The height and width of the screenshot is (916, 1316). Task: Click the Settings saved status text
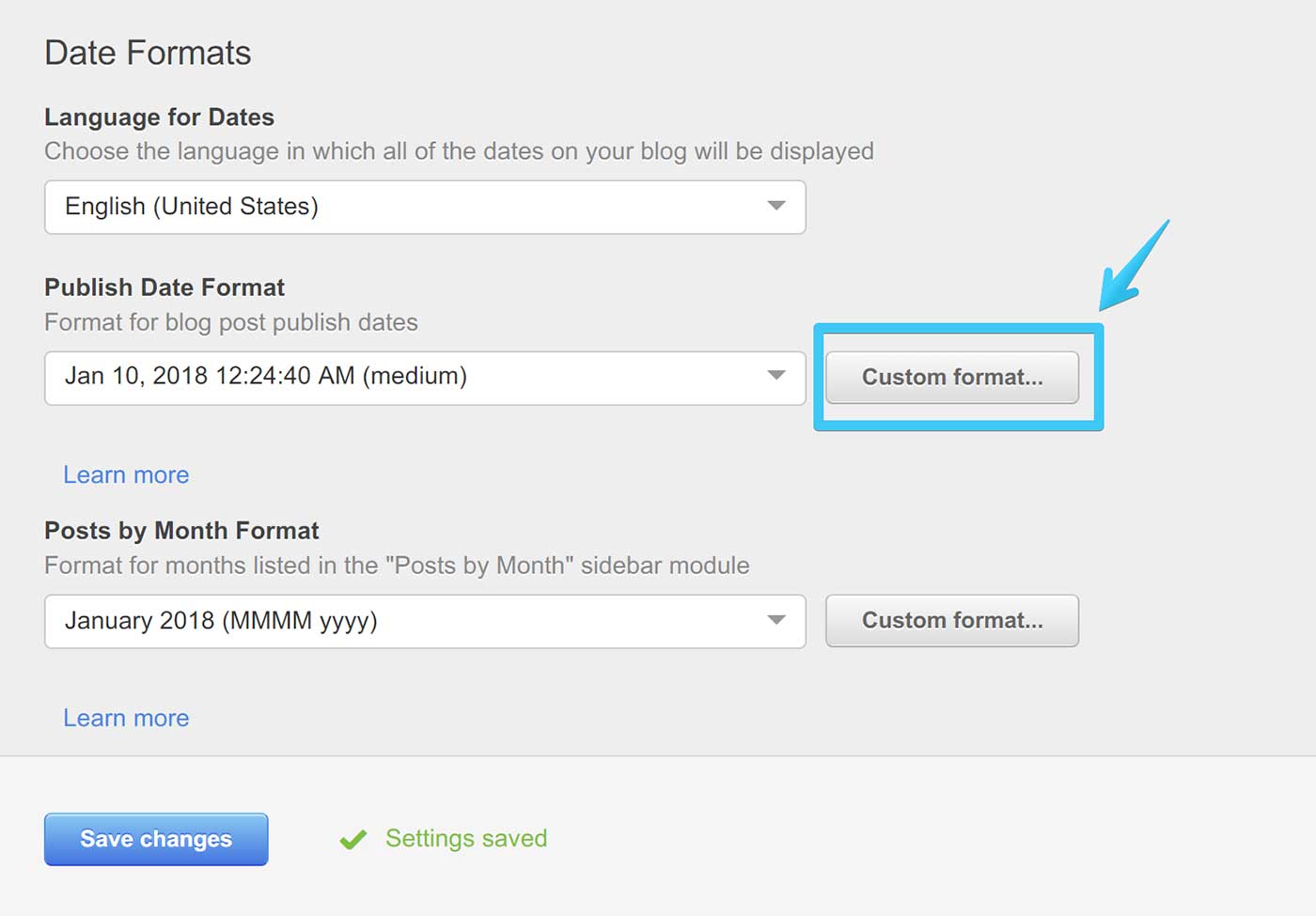(466, 838)
